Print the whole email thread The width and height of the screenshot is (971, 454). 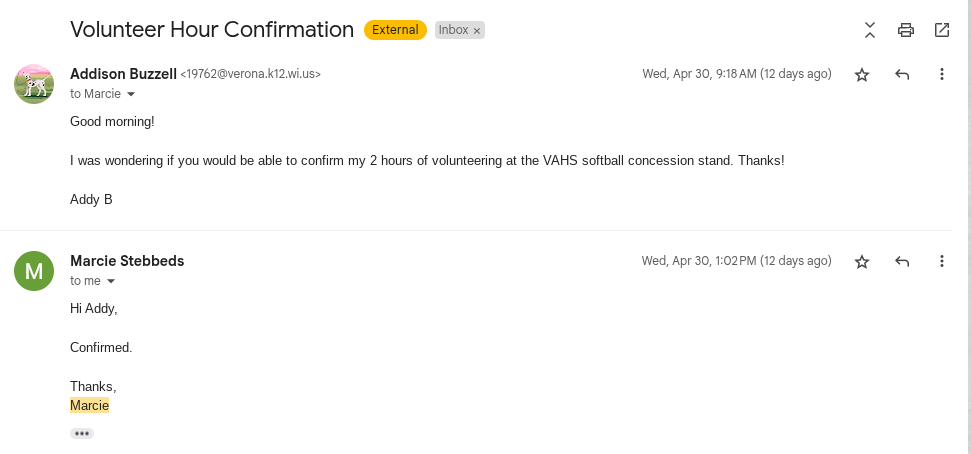click(x=906, y=30)
